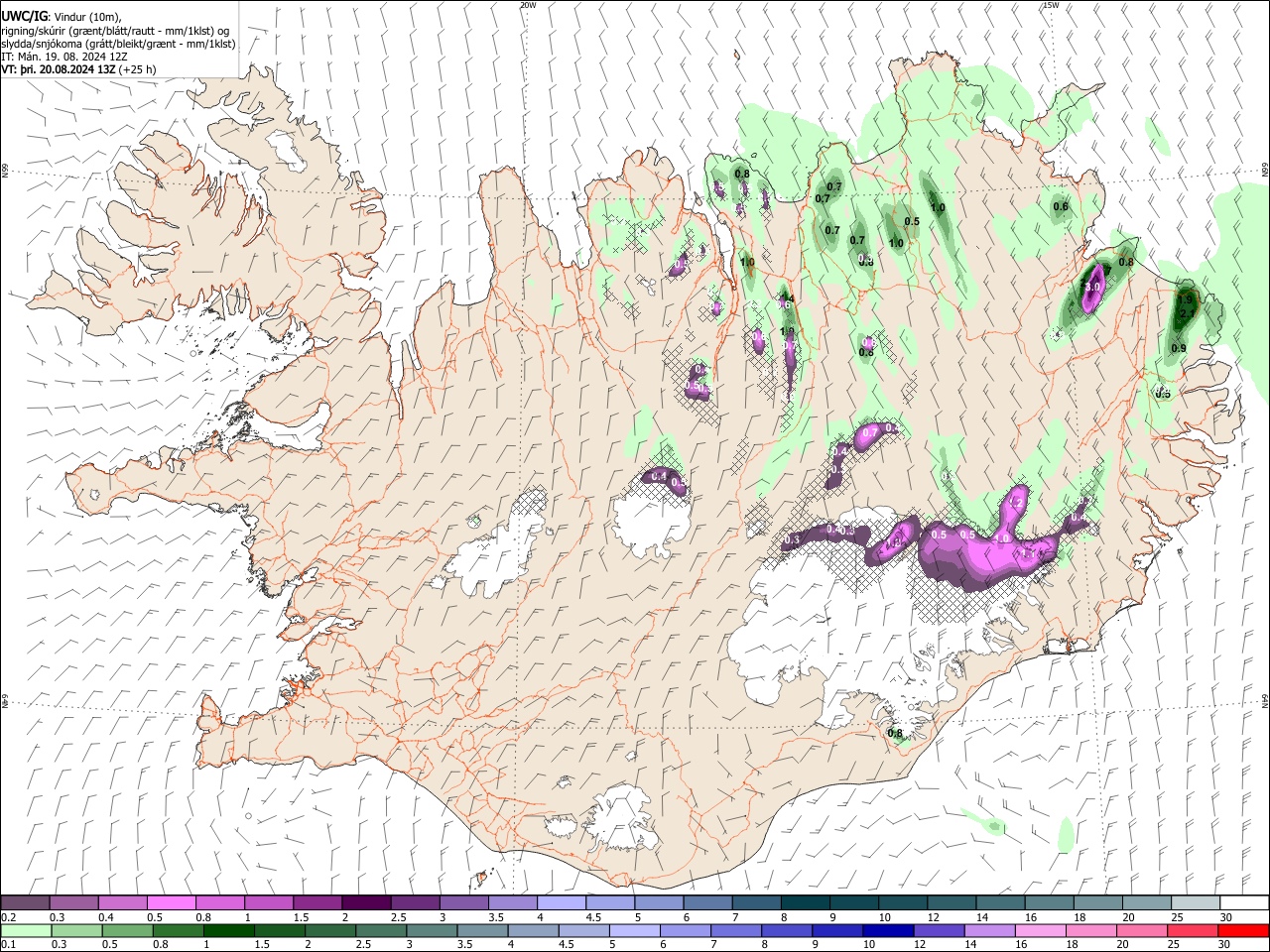Click the '30' label in the snow legend row
The image size is (1270, 952).
point(1225,917)
